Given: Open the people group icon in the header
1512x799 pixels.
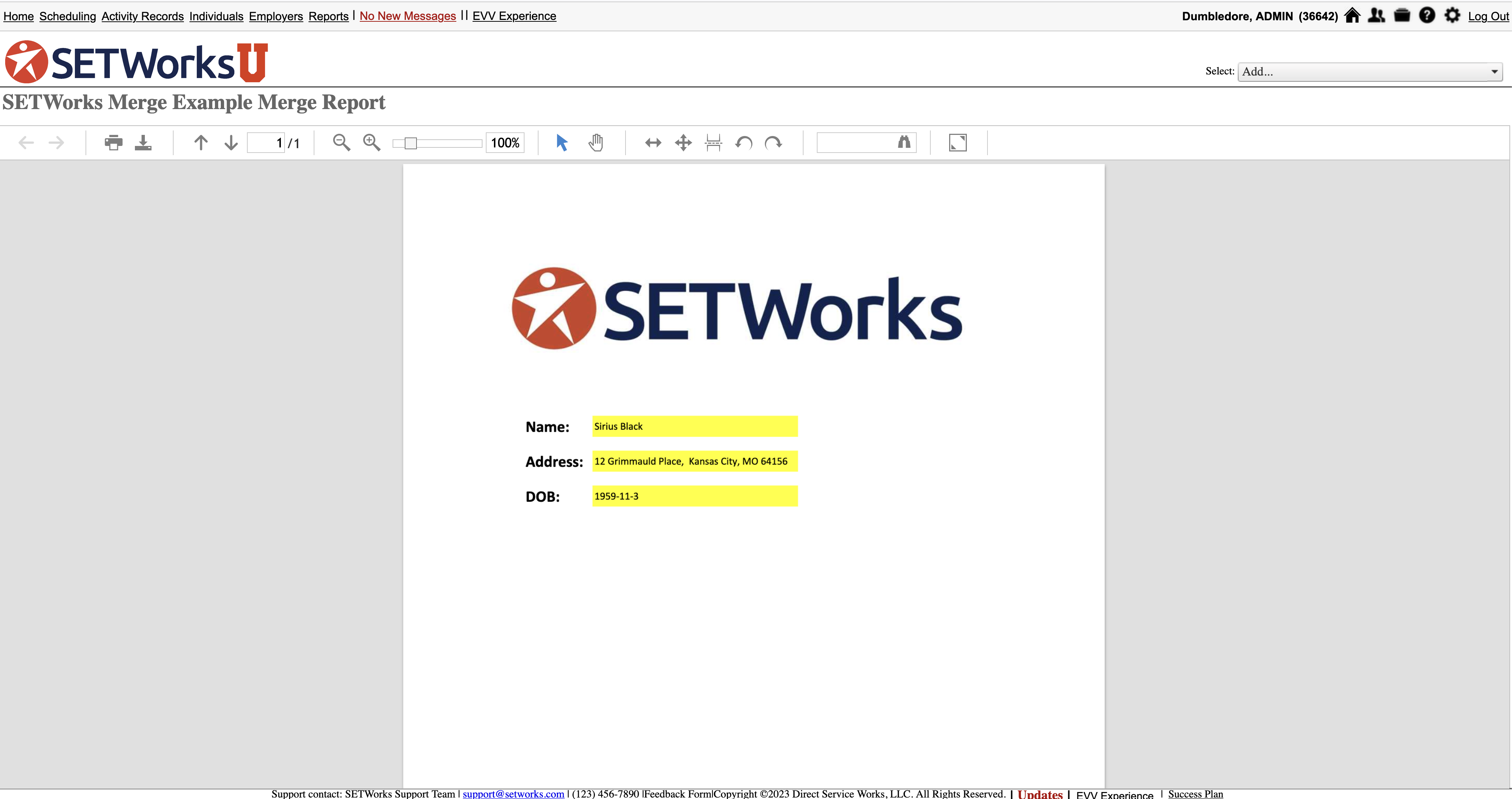Looking at the screenshot, I should click(x=1377, y=15).
